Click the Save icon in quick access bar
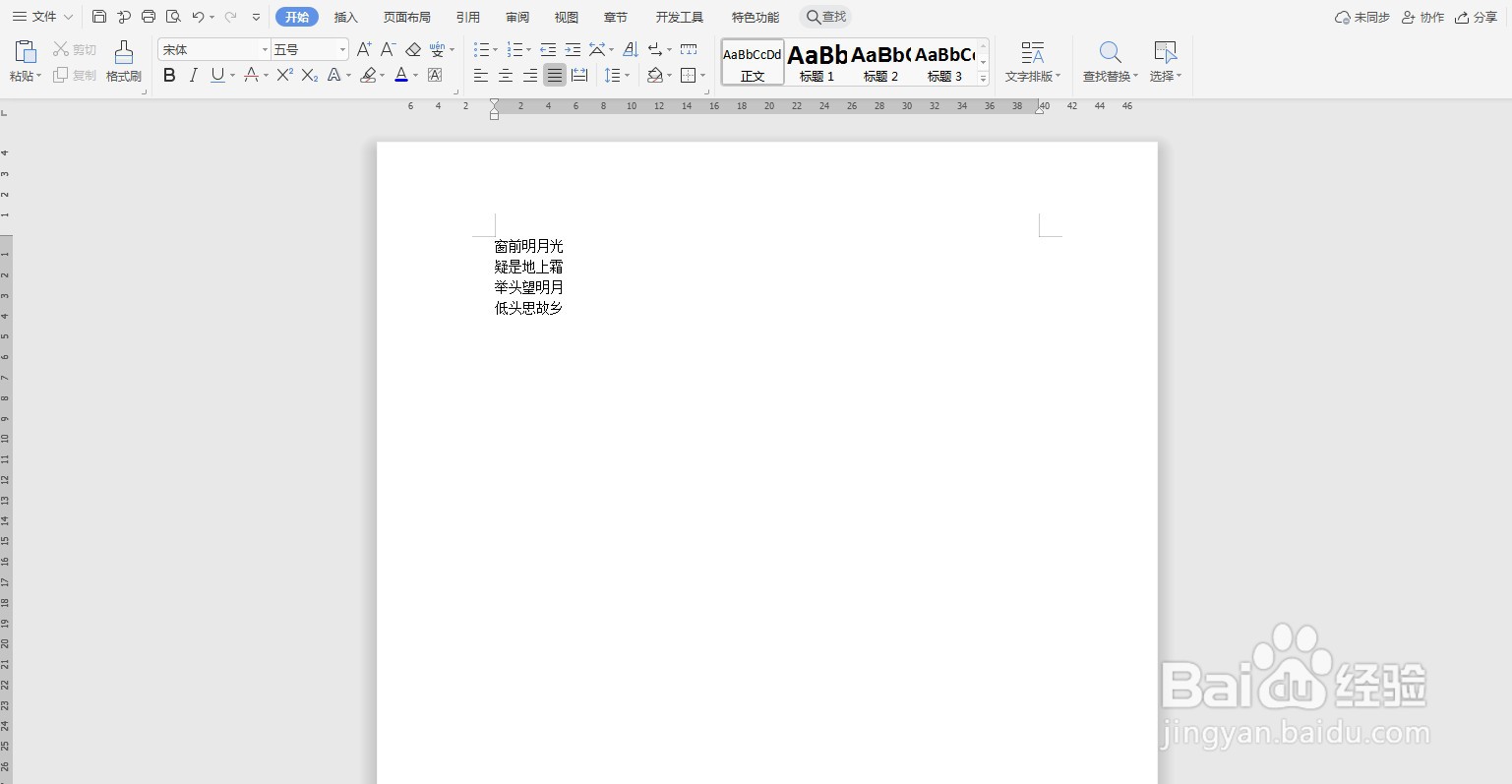Image resolution: width=1512 pixels, height=784 pixels. [99, 17]
